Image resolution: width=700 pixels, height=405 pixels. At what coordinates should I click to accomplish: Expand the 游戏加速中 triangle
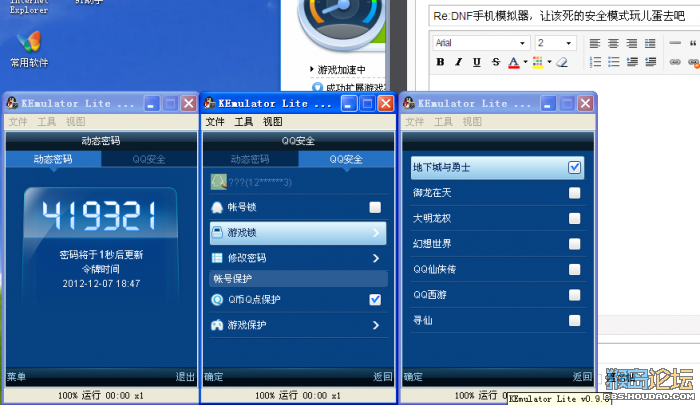(x=312, y=69)
